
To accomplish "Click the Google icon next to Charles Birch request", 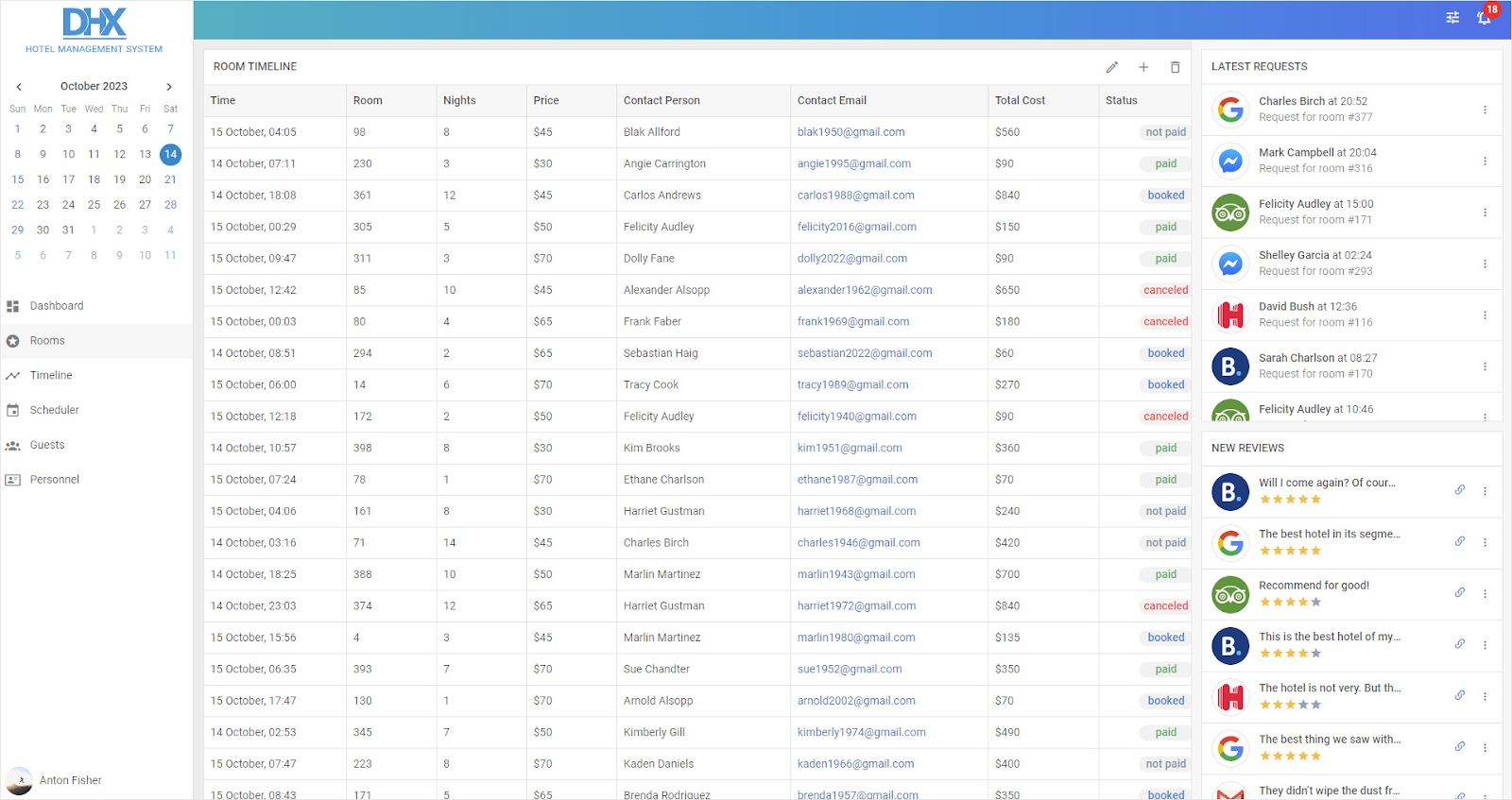I will (x=1230, y=110).
